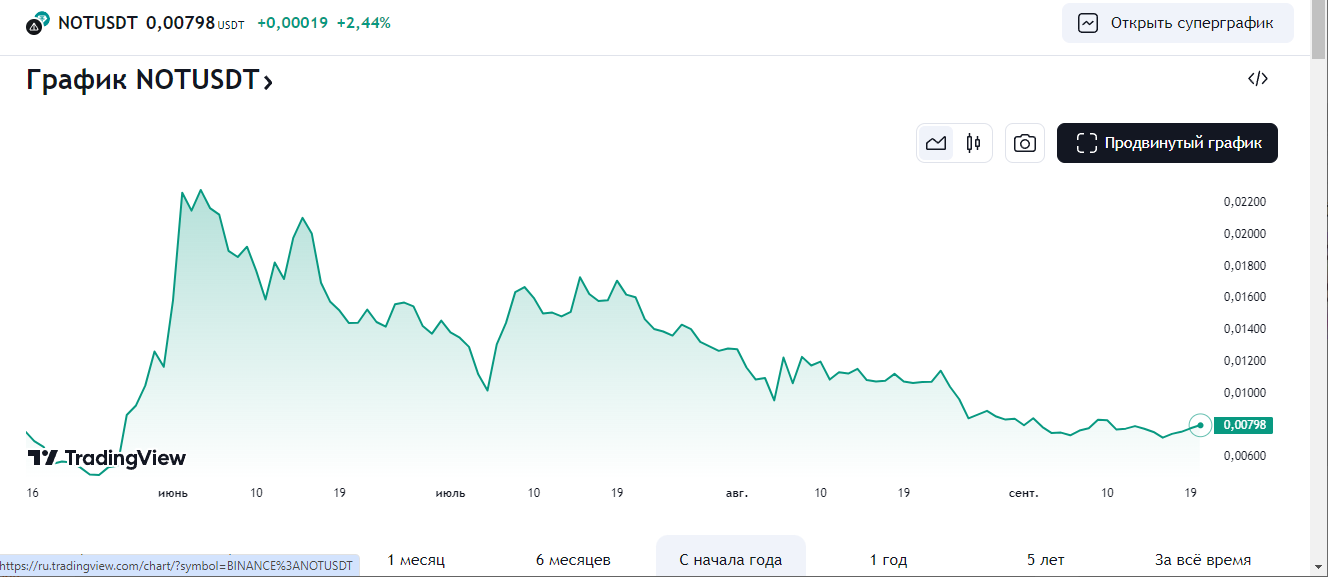Select the 1 год time range
Image resolution: width=1328 pixels, height=577 pixels.
pyautogui.click(x=888, y=560)
